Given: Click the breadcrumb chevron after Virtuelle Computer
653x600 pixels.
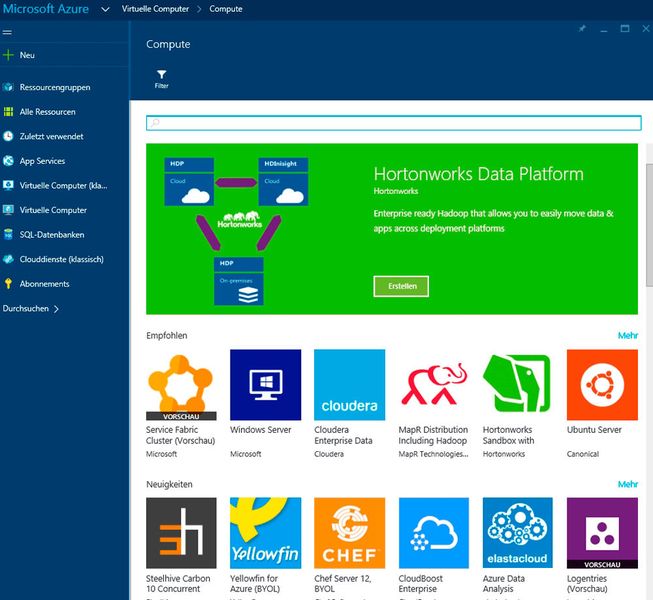Looking at the screenshot, I should tap(199, 9).
